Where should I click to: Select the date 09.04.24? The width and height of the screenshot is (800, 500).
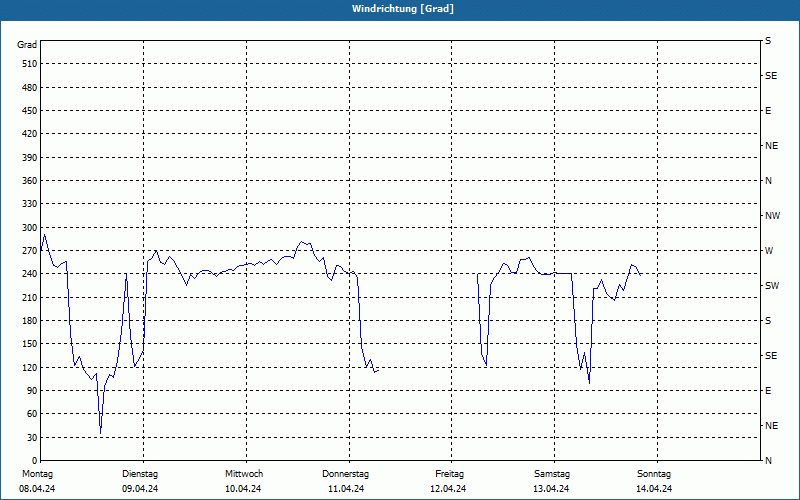[x=140, y=489]
